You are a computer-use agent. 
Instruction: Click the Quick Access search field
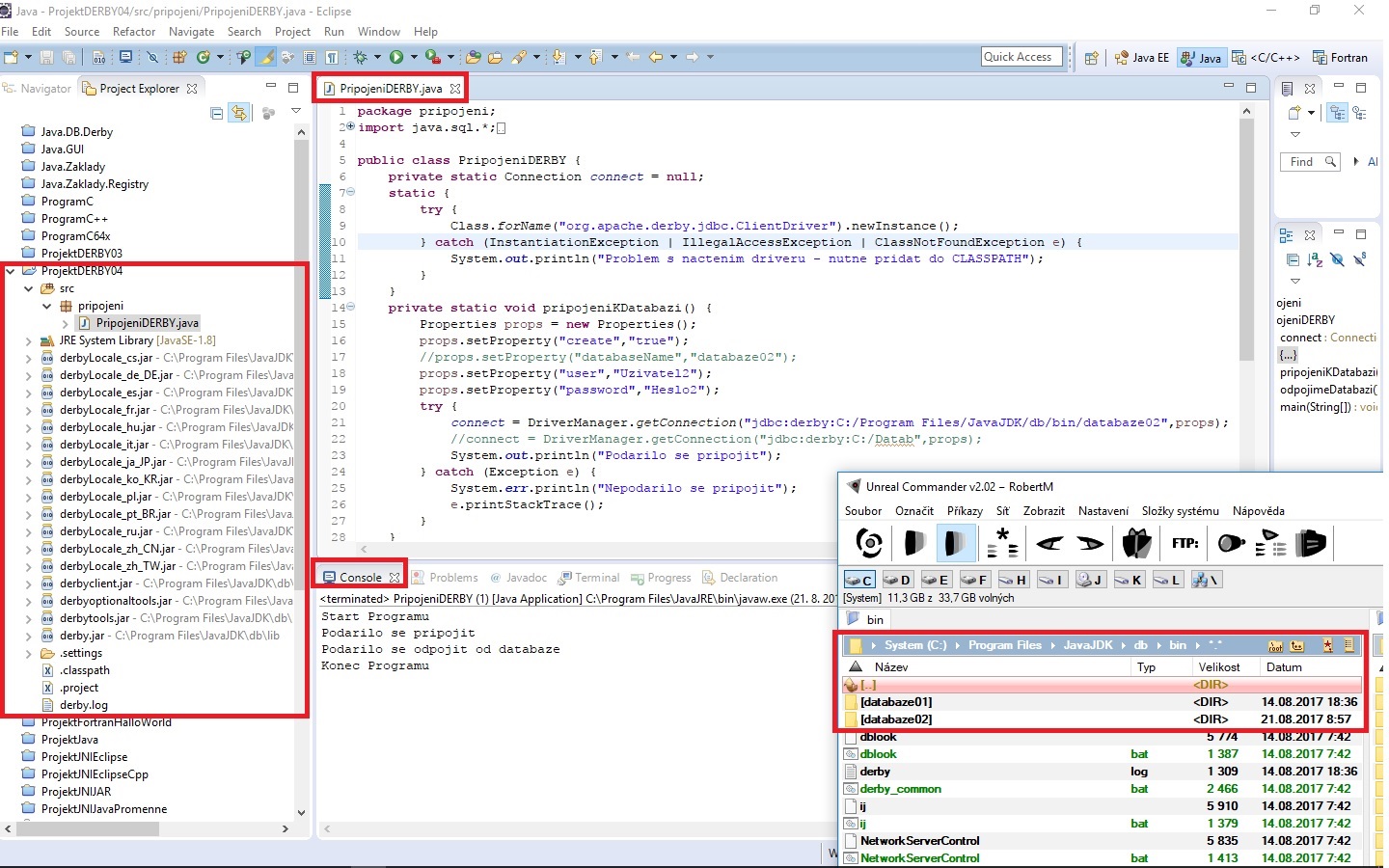[1021, 57]
